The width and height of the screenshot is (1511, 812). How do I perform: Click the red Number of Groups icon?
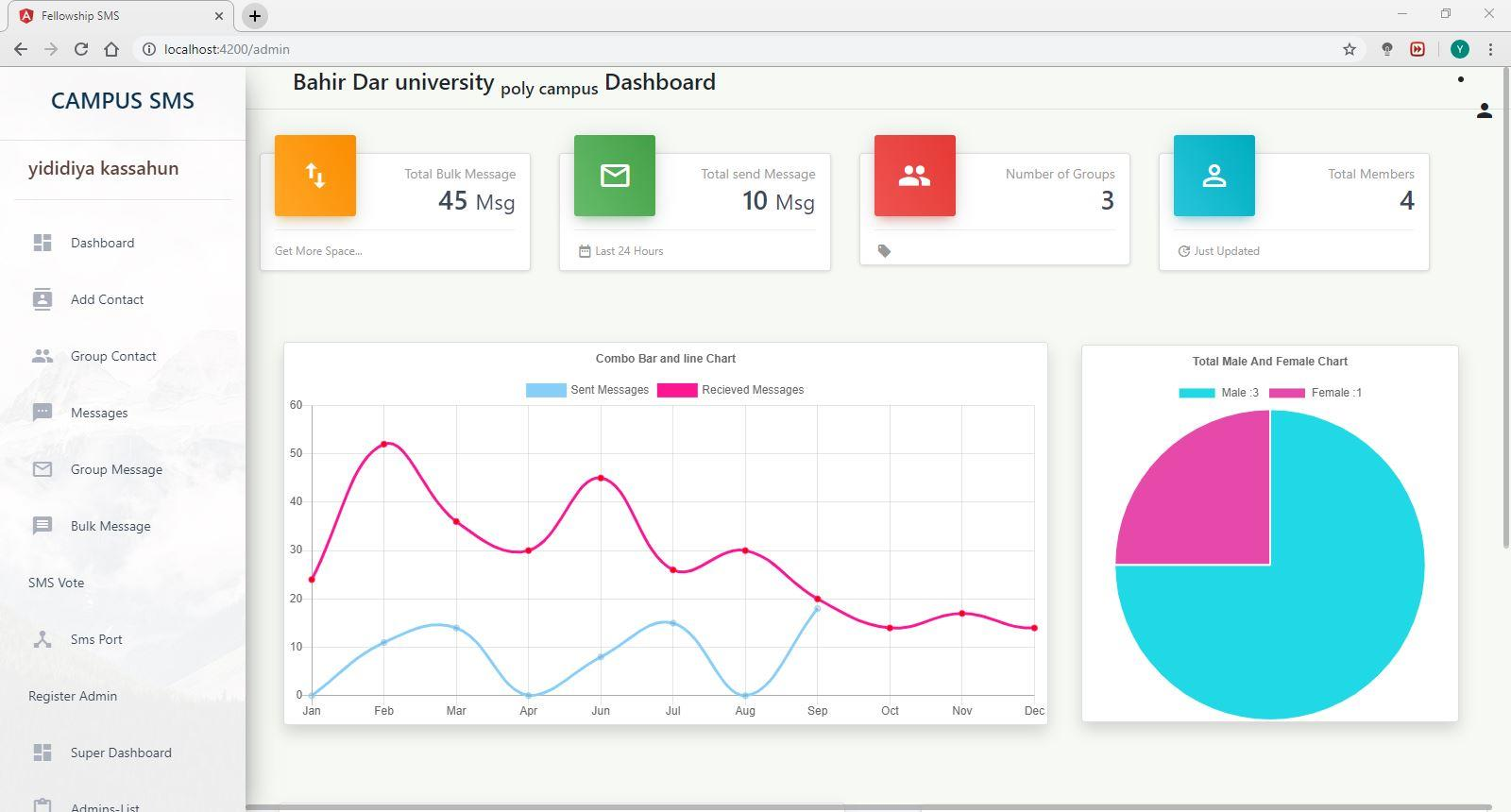(914, 176)
